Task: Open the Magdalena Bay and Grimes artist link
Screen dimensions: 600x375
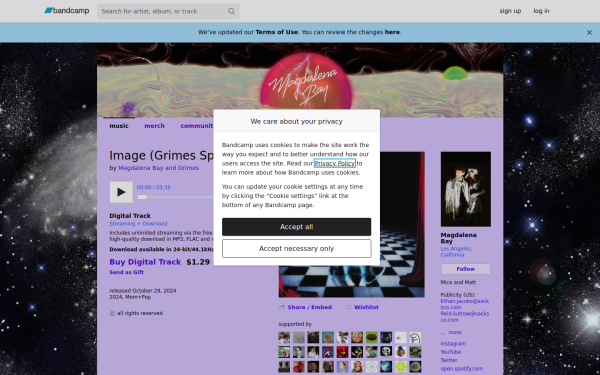Action: (158, 168)
